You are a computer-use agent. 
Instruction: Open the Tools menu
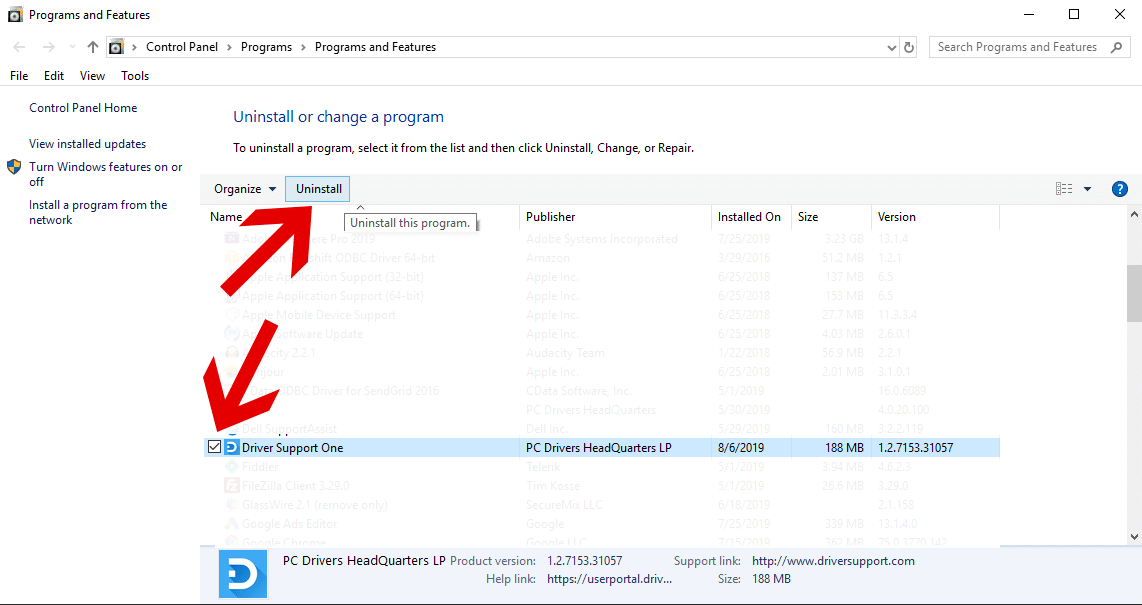(135, 76)
